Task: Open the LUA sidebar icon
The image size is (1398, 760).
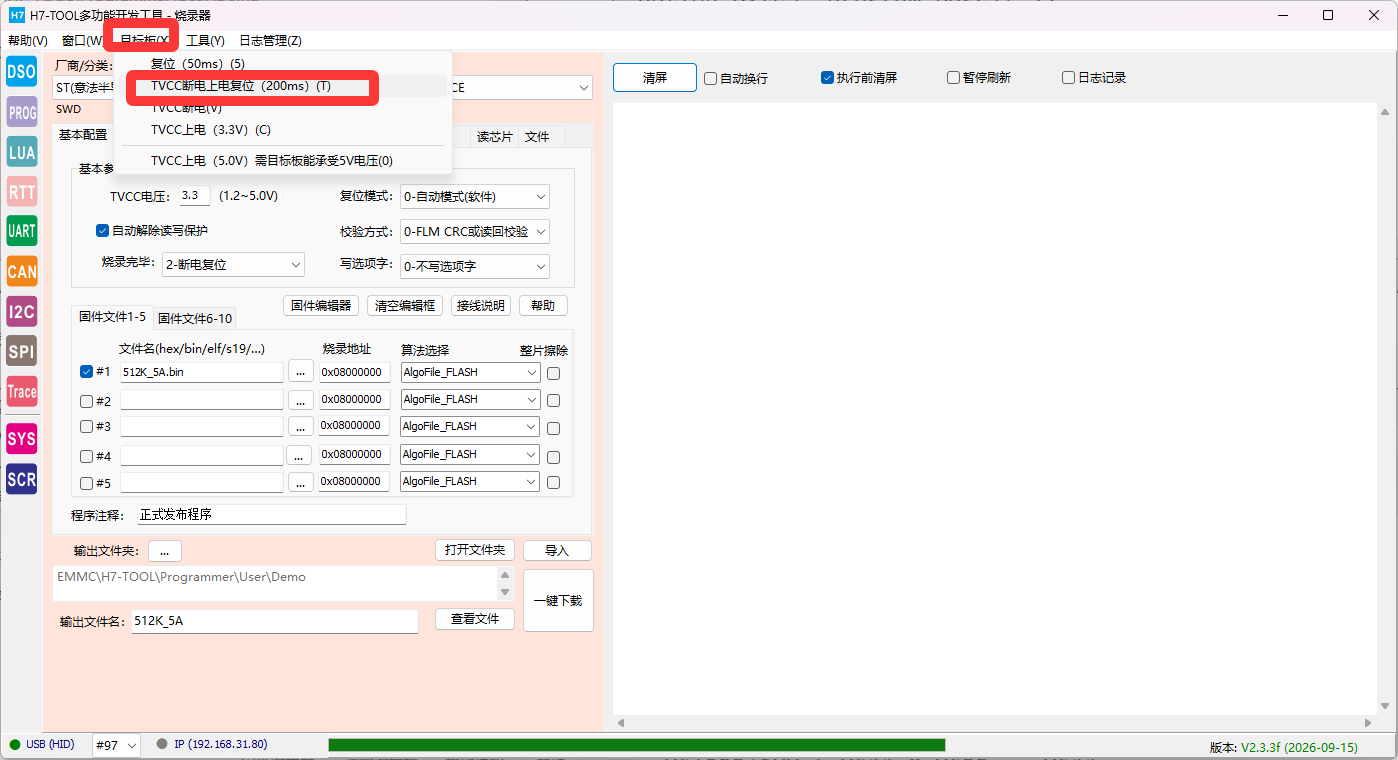Action: point(22,152)
